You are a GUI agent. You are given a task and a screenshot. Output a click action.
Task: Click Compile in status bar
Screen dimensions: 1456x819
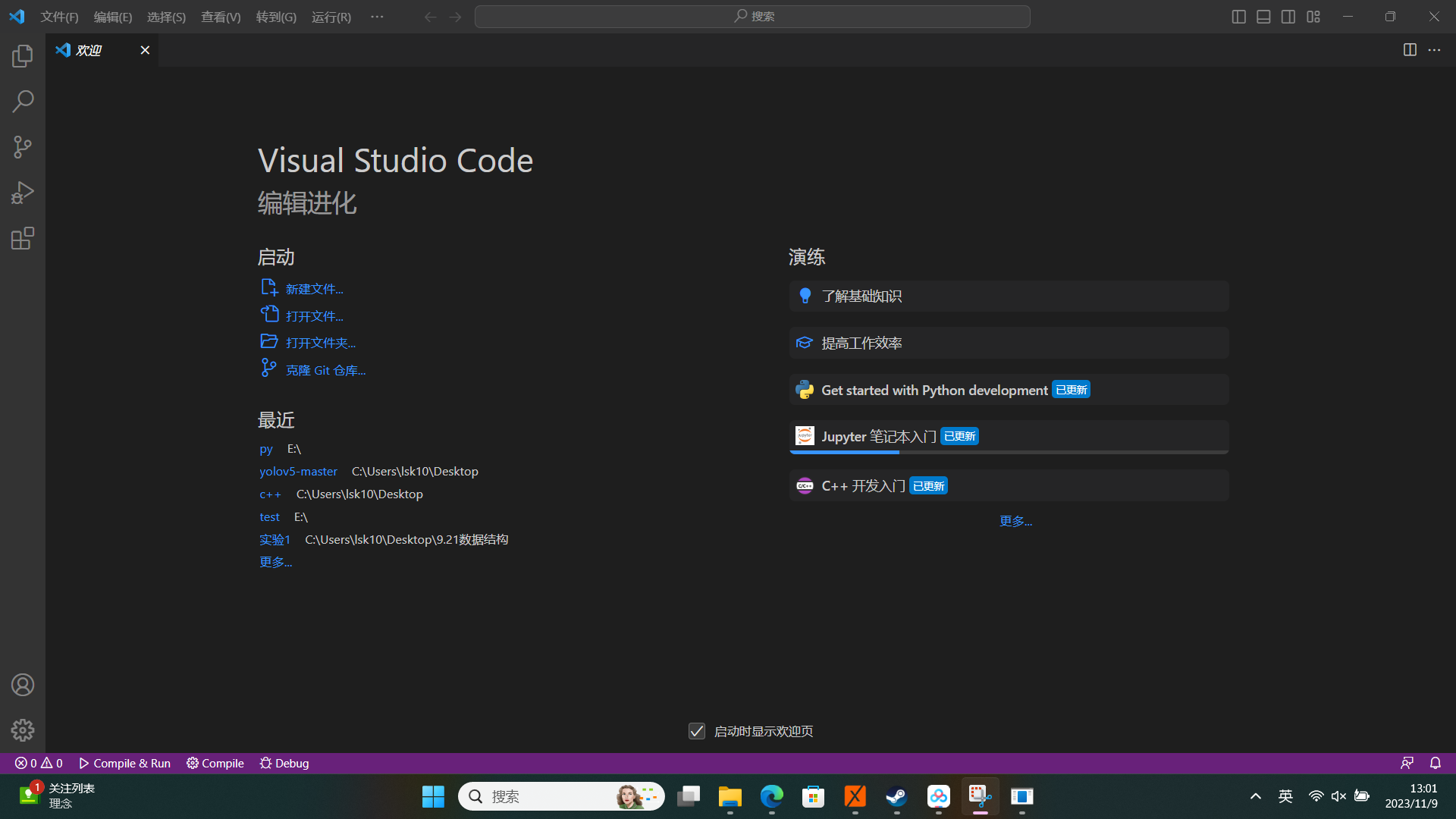[215, 763]
